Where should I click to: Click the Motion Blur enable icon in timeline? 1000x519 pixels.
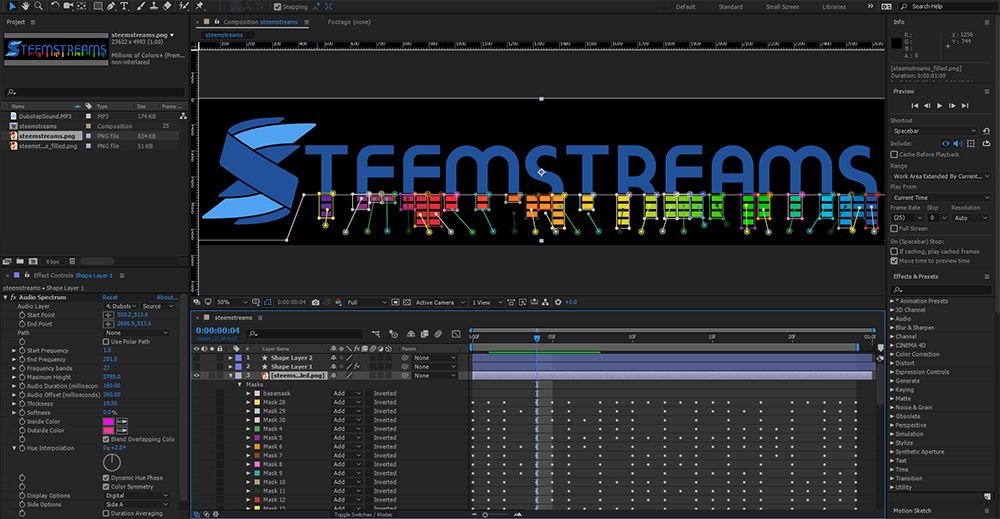[438, 333]
